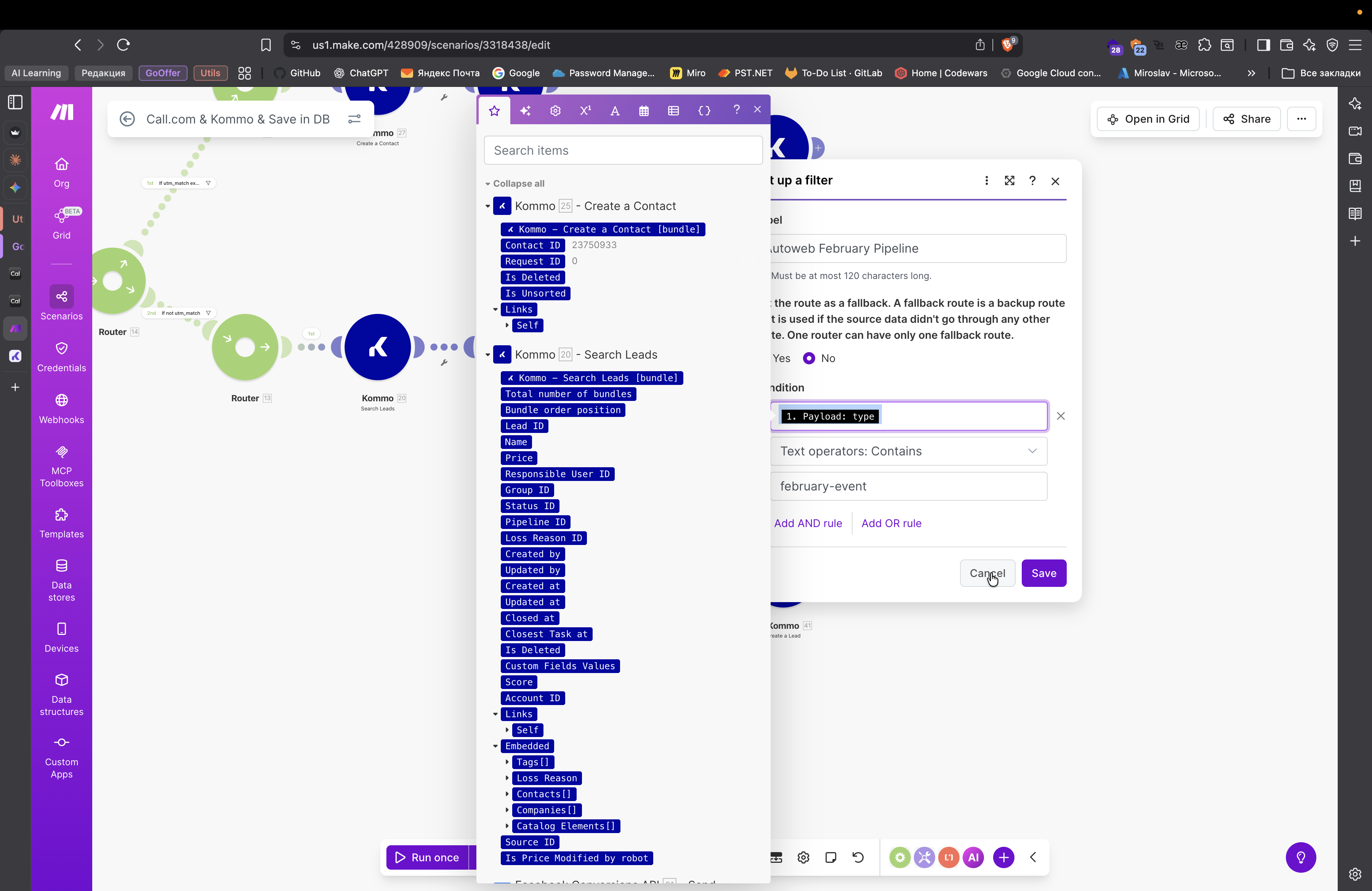This screenshot has width=1372, height=891.
Task: Open the Scenarios sidebar section
Action: pos(61,303)
